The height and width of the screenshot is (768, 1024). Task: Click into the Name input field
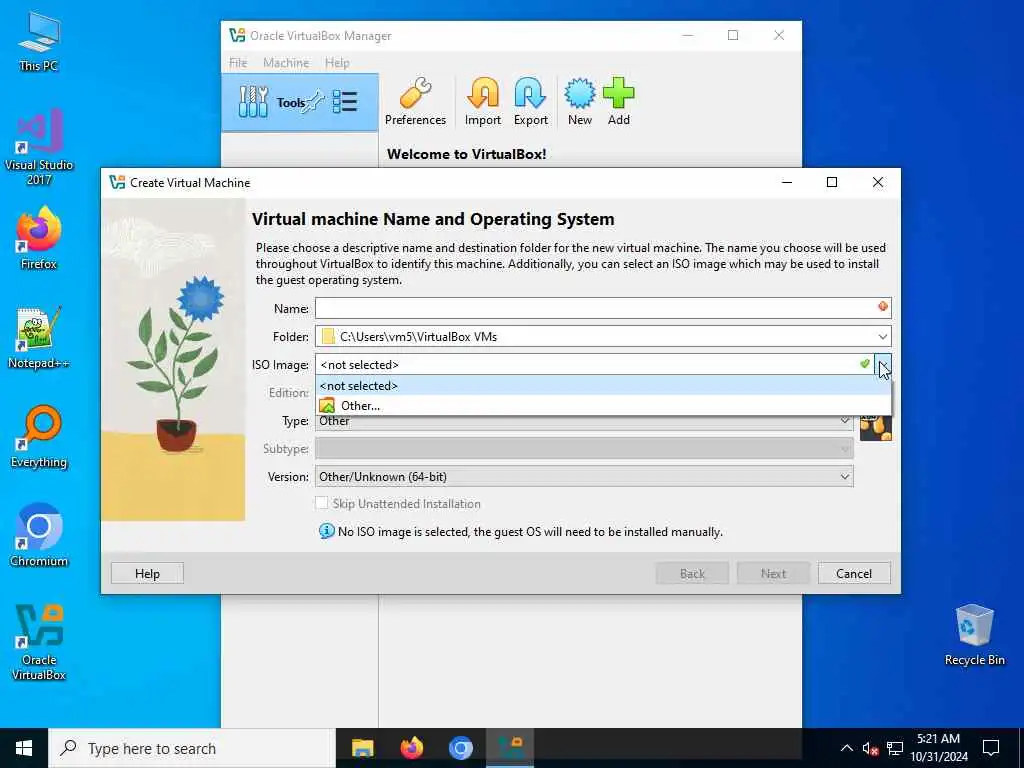tap(603, 308)
